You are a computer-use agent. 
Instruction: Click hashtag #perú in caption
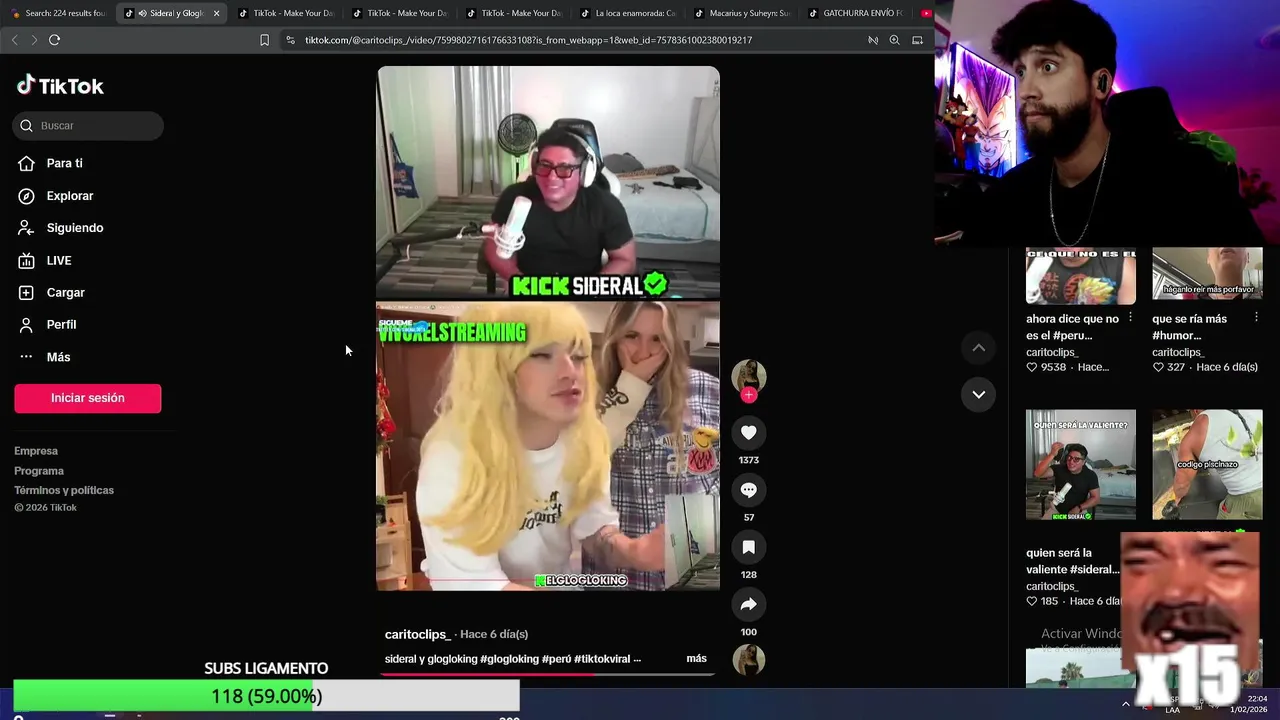pyautogui.click(x=556, y=659)
